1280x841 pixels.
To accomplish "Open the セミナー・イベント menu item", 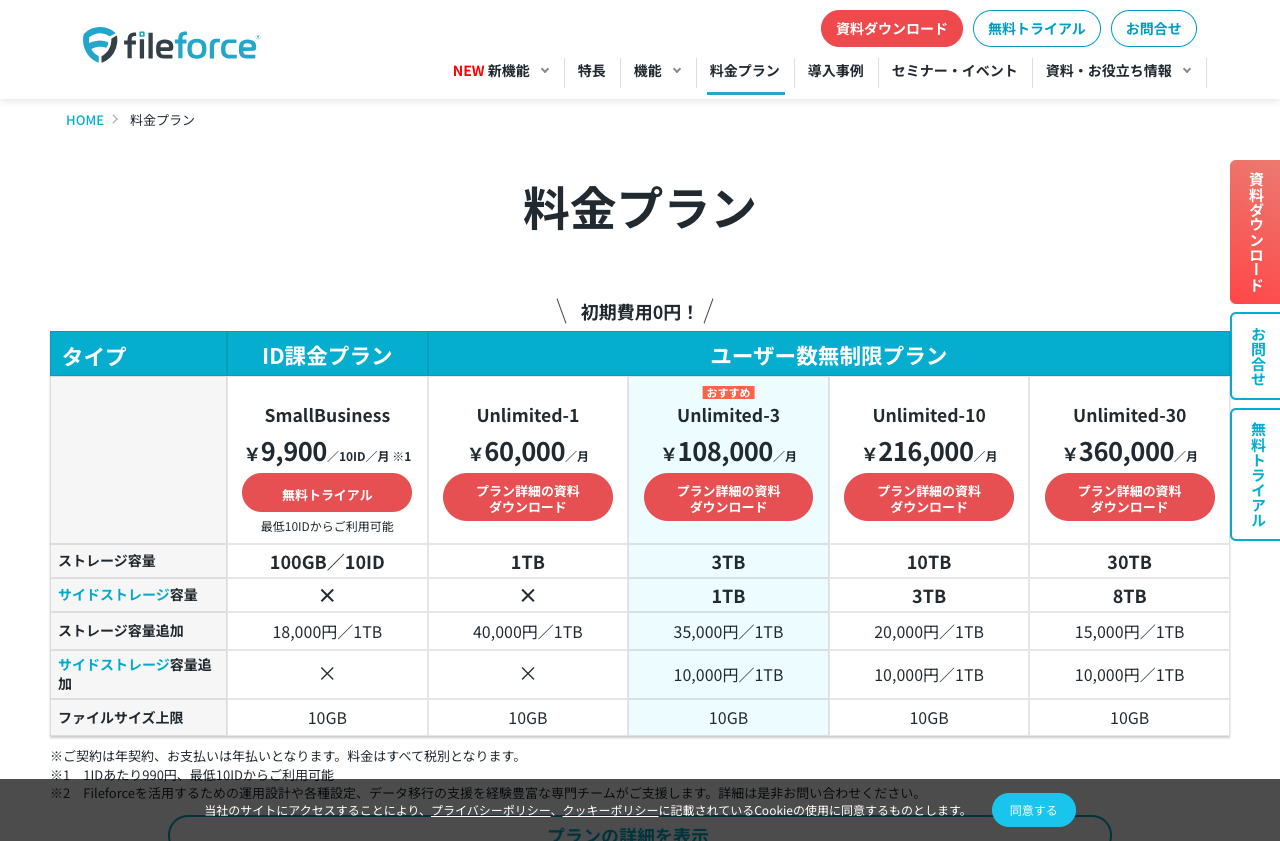I will pos(954,71).
